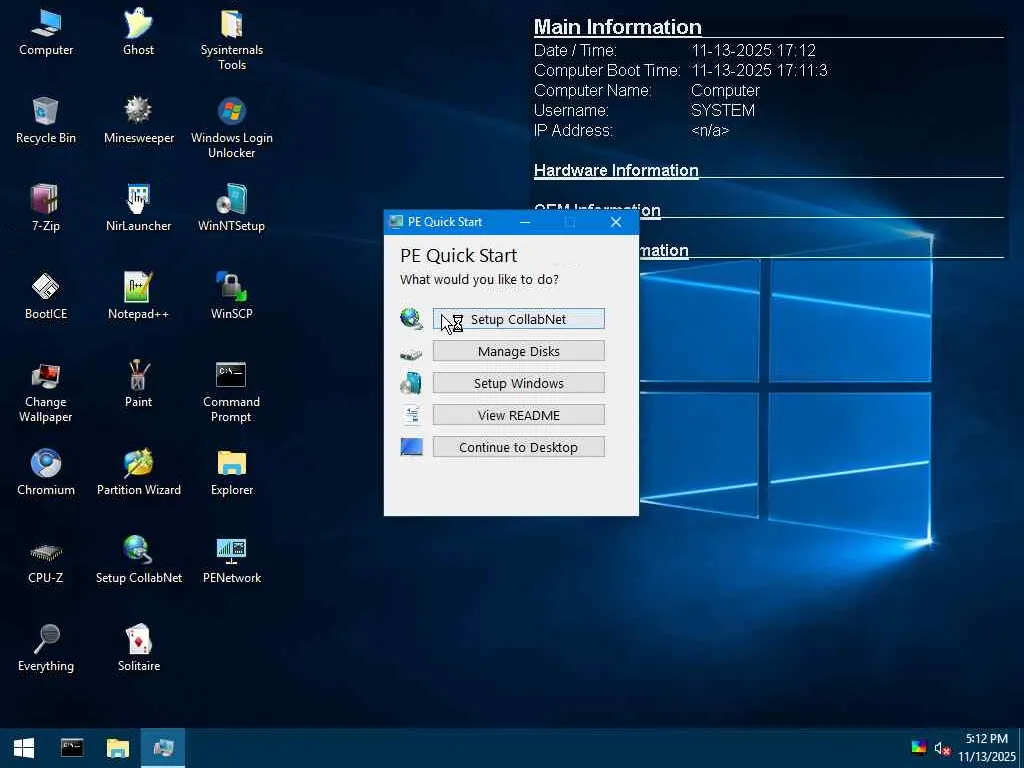The height and width of the screenshot is (768, 1024).
Task: Click the Computer Name value 'Computer'
Action: (x=725, y=90)
